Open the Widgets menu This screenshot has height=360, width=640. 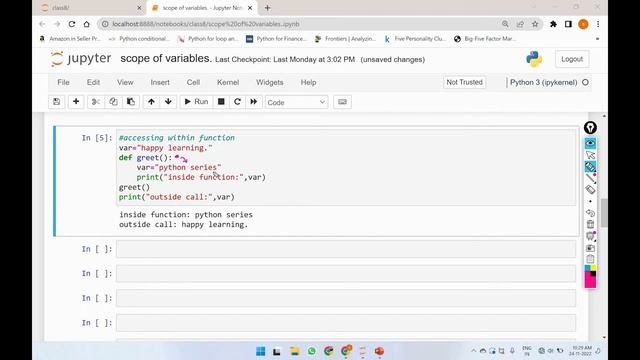(269, 82)
